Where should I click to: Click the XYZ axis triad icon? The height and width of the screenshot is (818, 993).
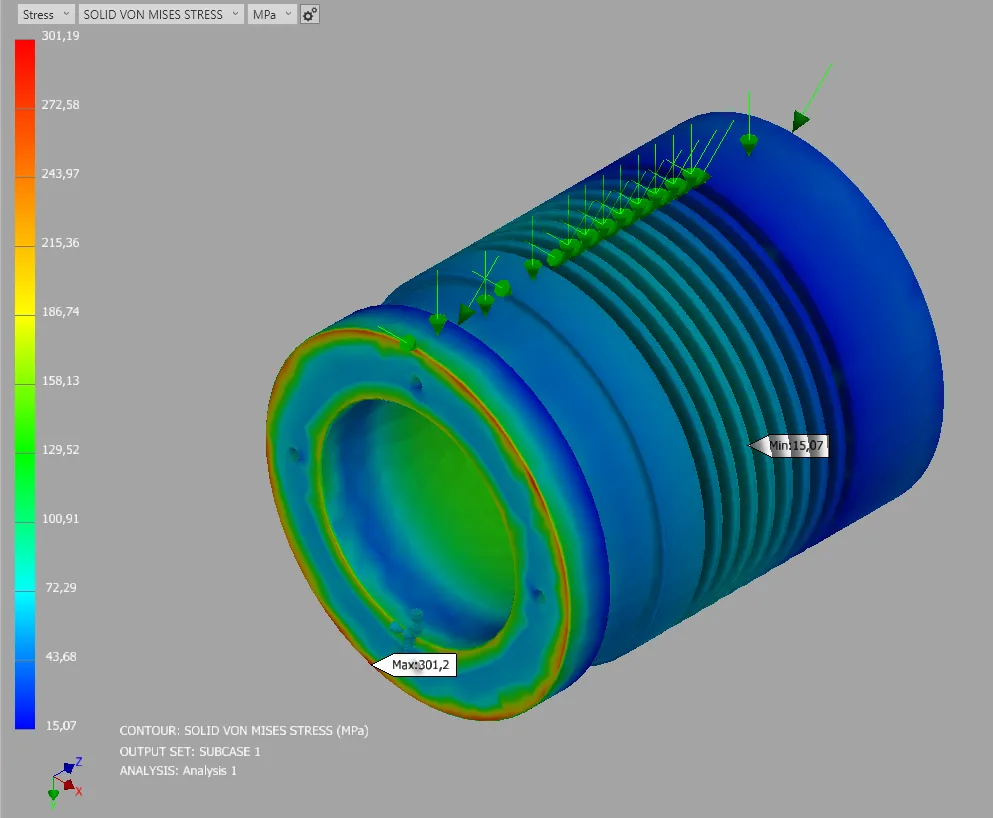pyautogui.click(x=65, y=781)
